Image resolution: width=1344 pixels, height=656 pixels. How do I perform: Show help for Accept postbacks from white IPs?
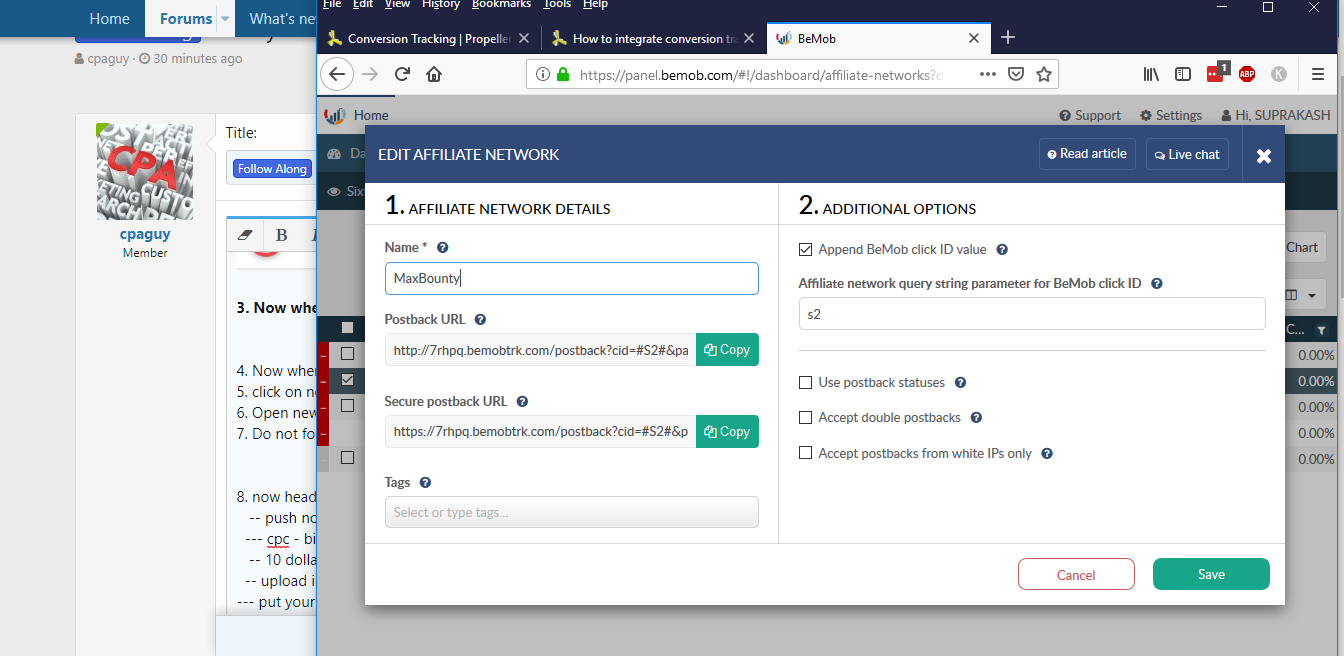coord(1047,454)
